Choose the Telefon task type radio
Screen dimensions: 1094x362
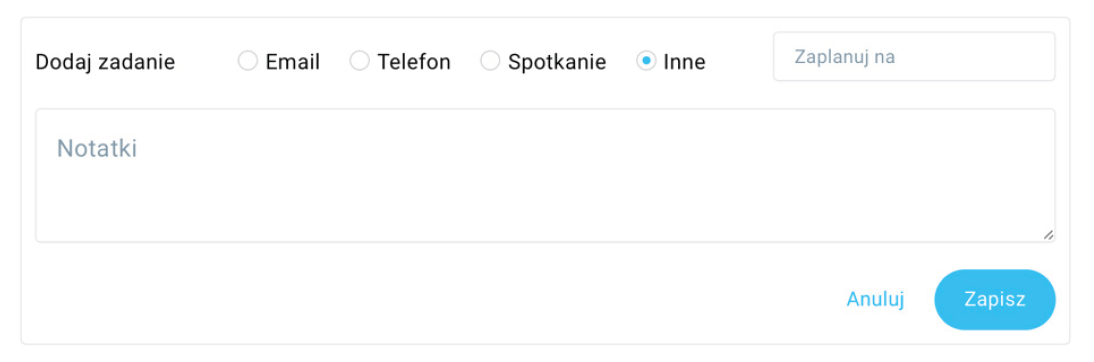[359, 61]
